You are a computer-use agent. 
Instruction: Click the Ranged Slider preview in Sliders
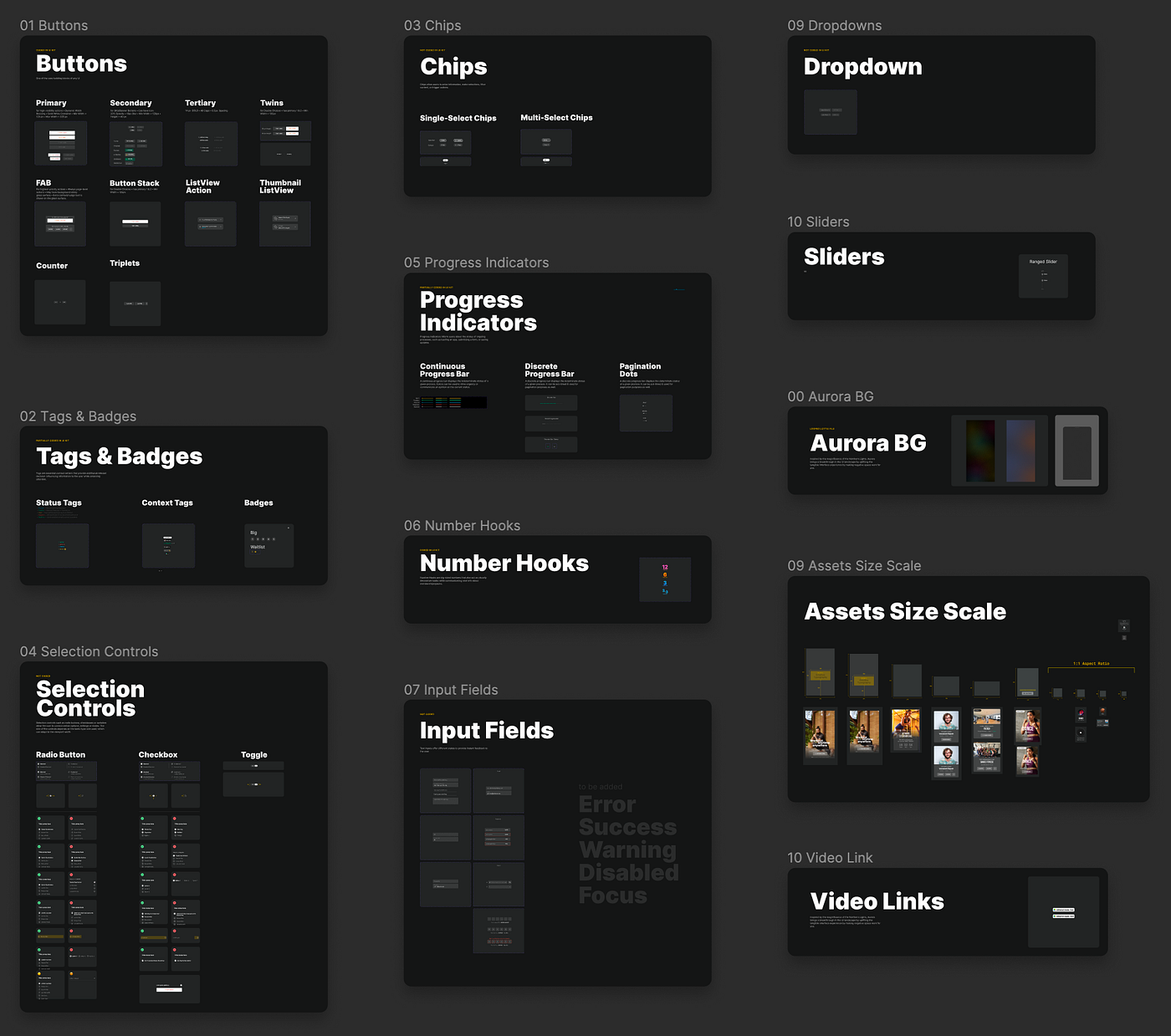point(1043,276)
